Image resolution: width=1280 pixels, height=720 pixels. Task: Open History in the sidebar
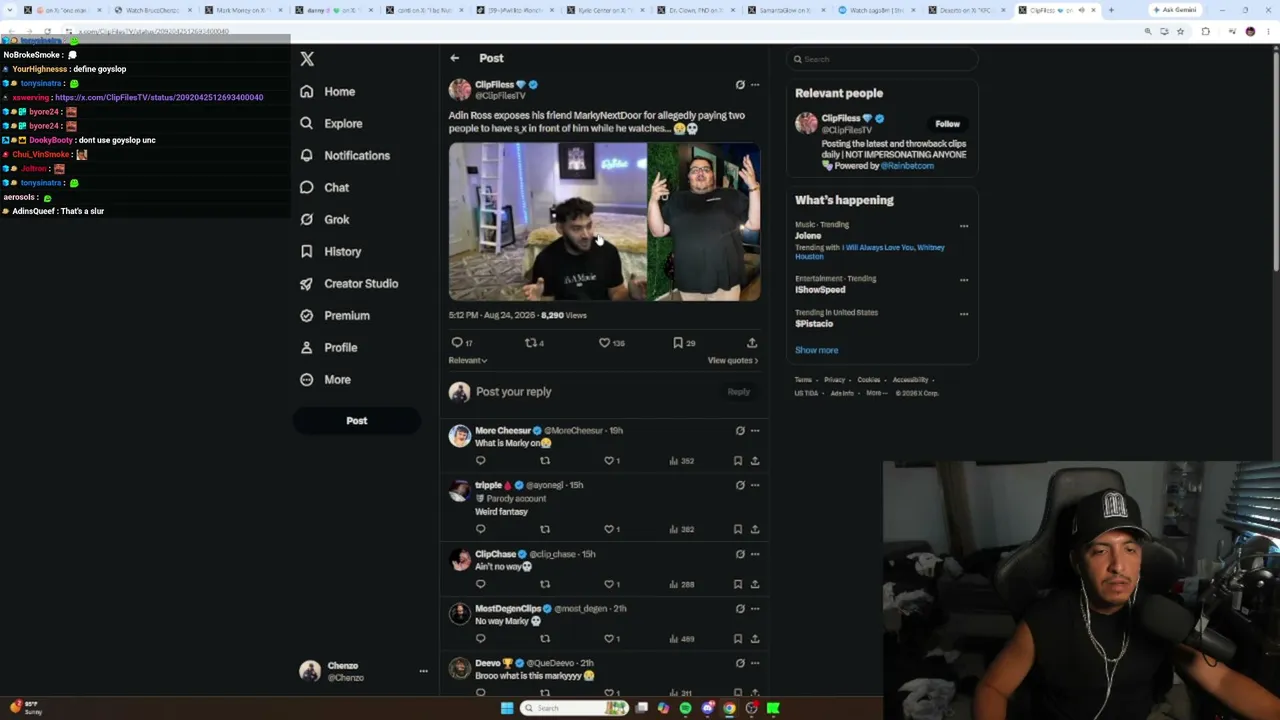coord(331,252)
